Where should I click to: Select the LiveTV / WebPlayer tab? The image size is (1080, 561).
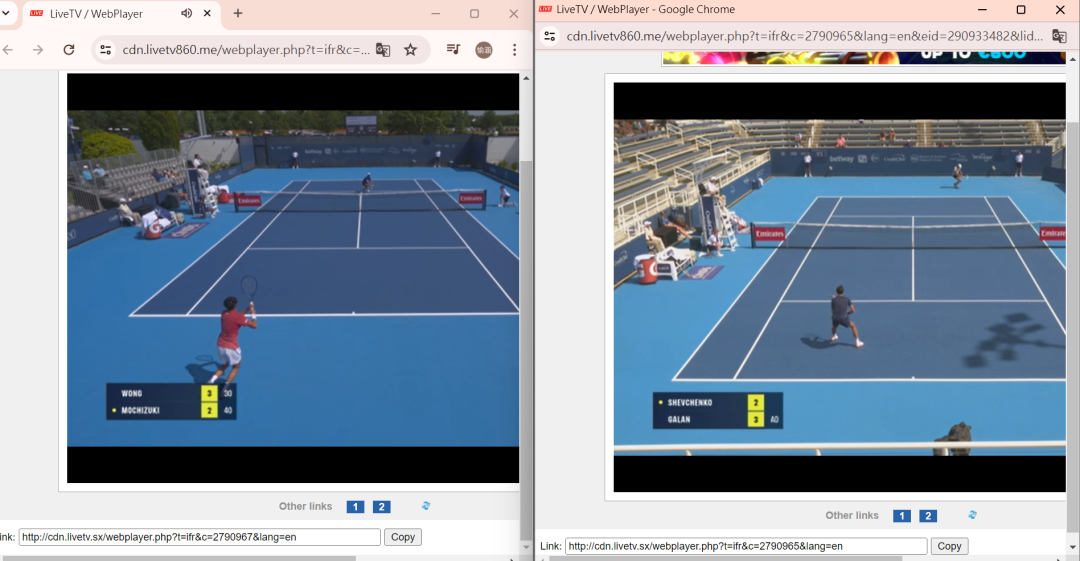pyautogui.click(x=96, y=14)
